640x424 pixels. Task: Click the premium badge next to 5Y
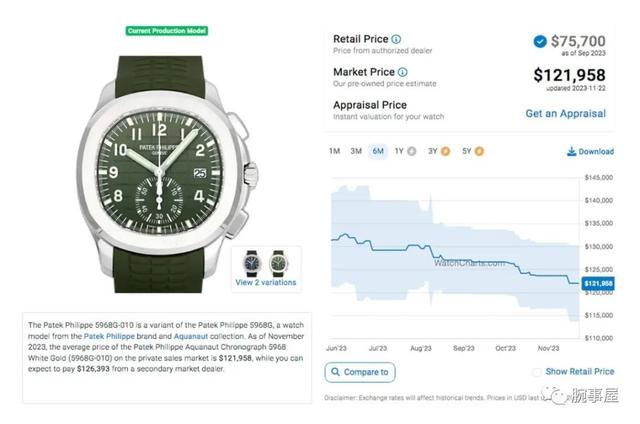479,151
